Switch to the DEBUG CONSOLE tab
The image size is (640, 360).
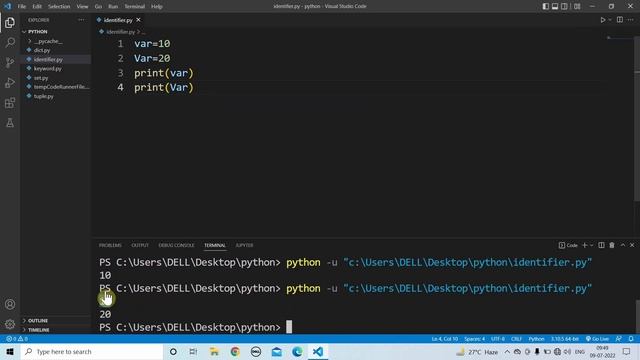[x=176, y=245]
